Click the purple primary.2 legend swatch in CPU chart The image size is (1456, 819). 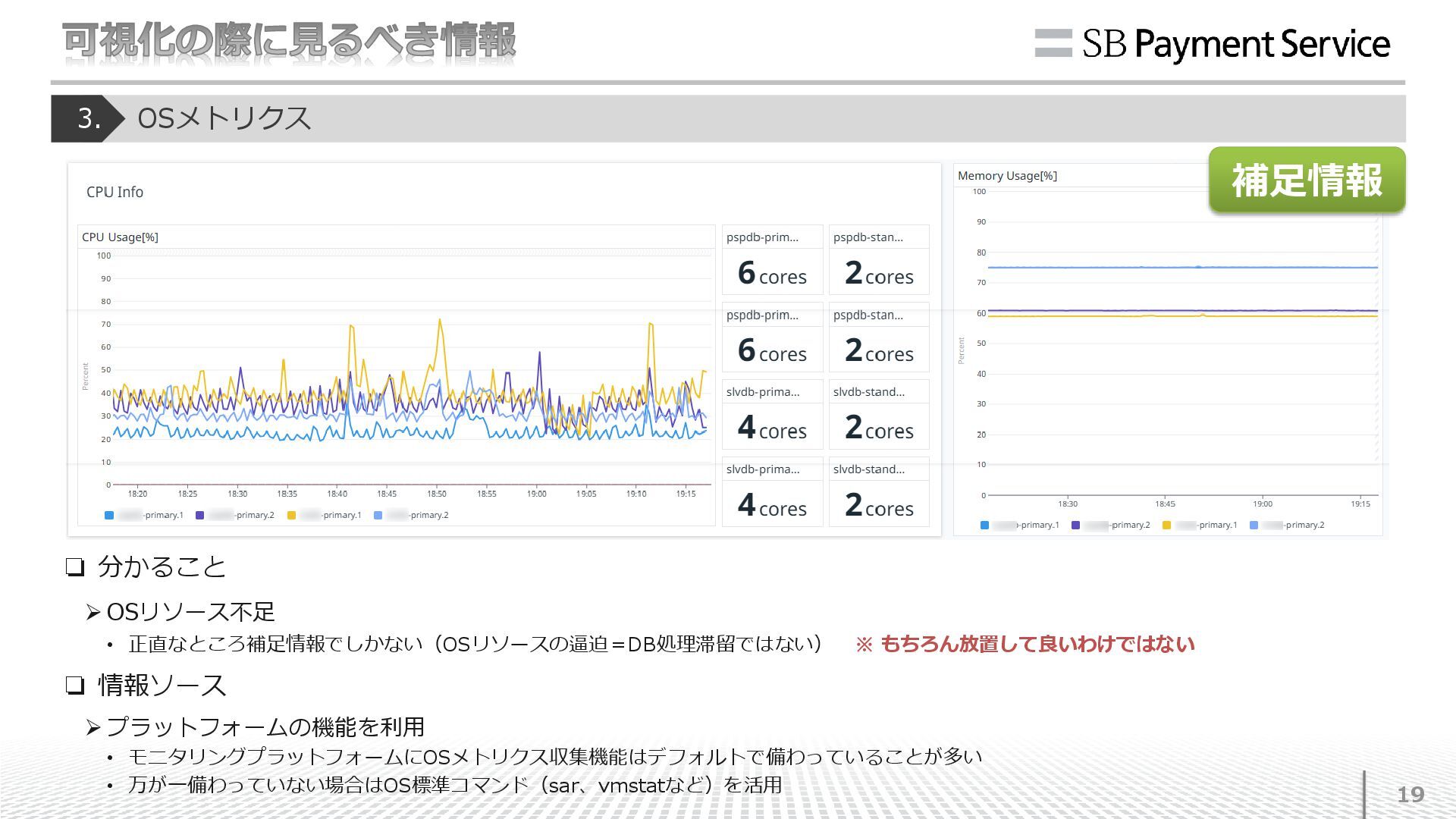coord(200,516)
